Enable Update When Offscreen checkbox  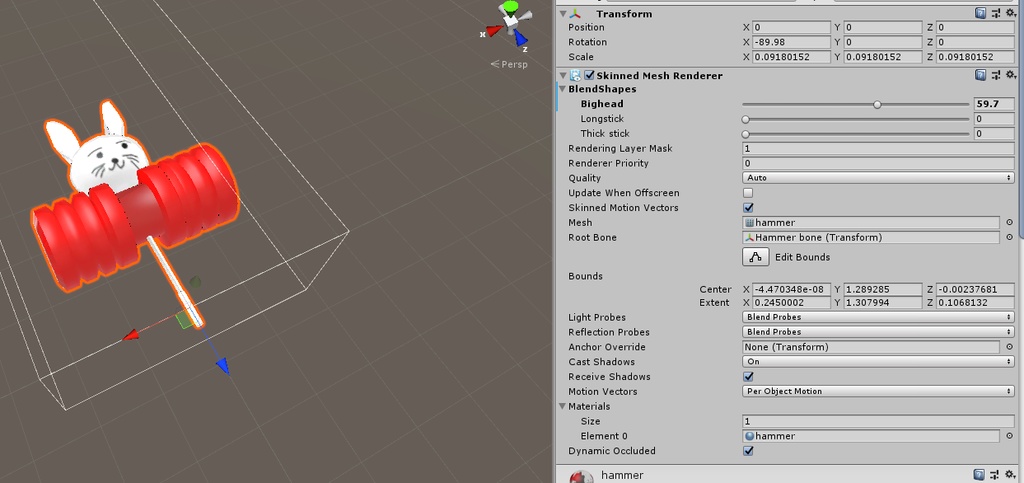[748, 193]
